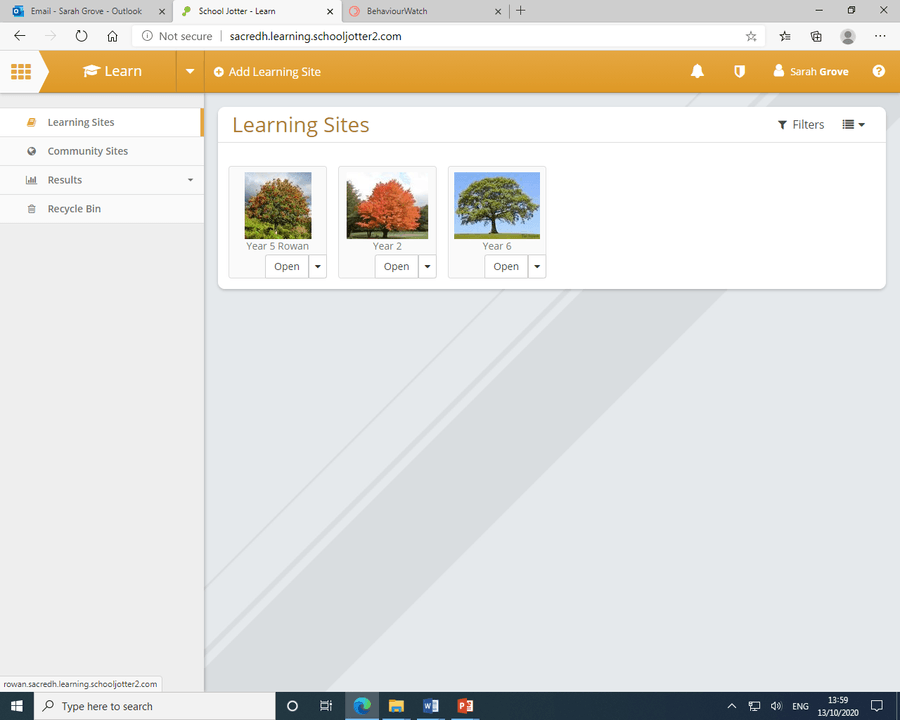Screen dimensions: 900x720
Task: Refresh the page
Action: coord(82,36)
